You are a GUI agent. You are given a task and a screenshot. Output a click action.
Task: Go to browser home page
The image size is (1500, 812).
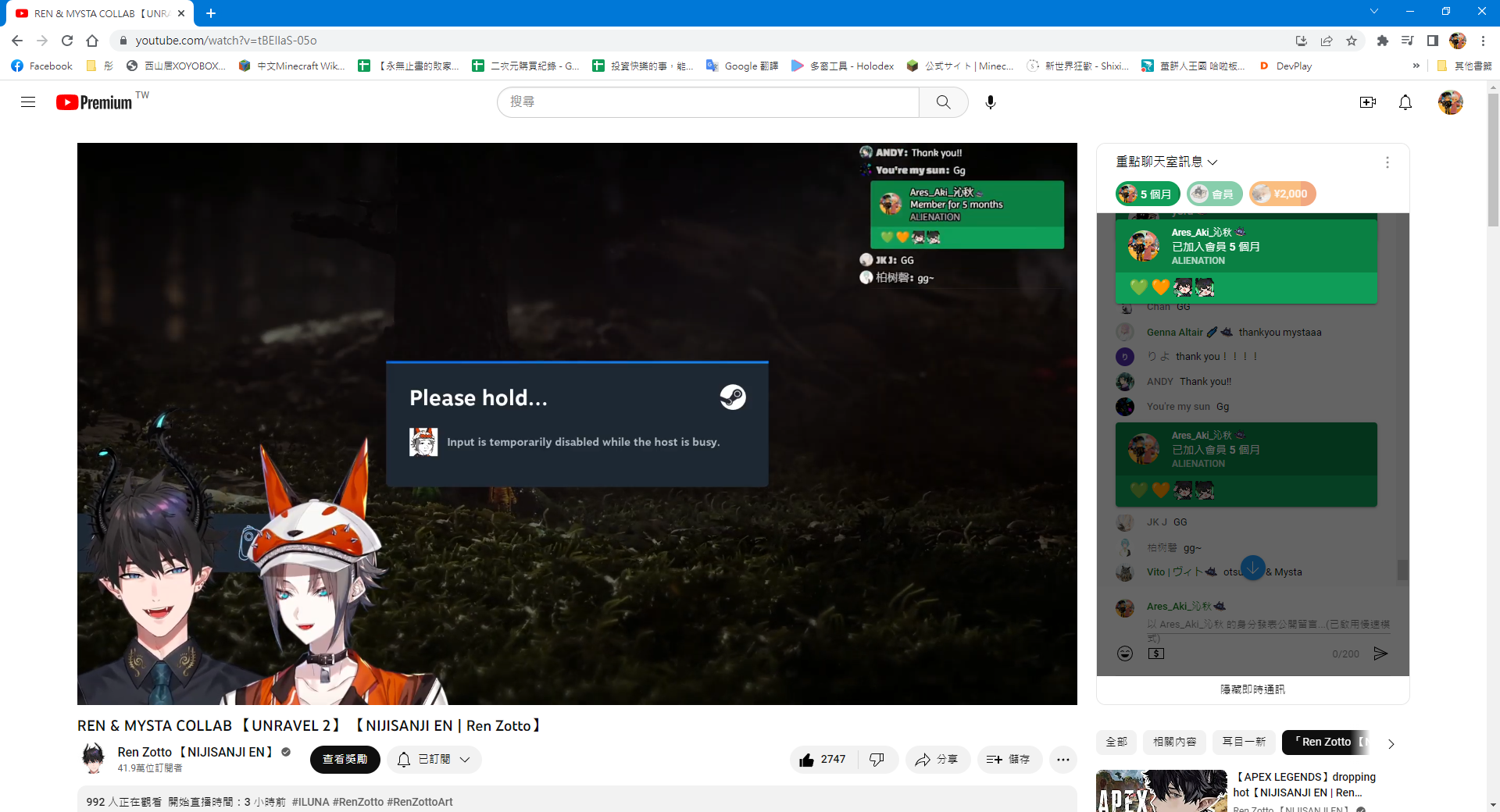click(x=92, y=41)
